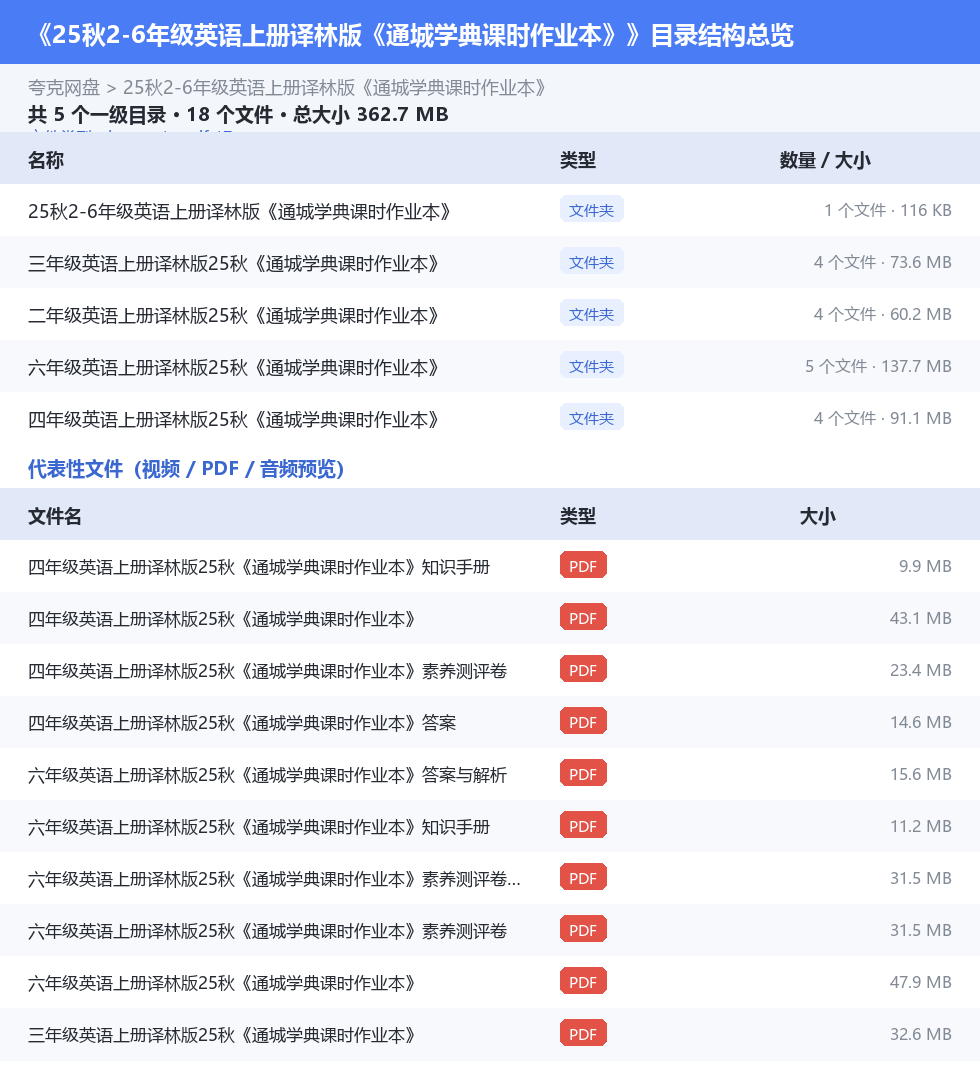Open file 六年级英语上册 答案与解析

point(267,775)
